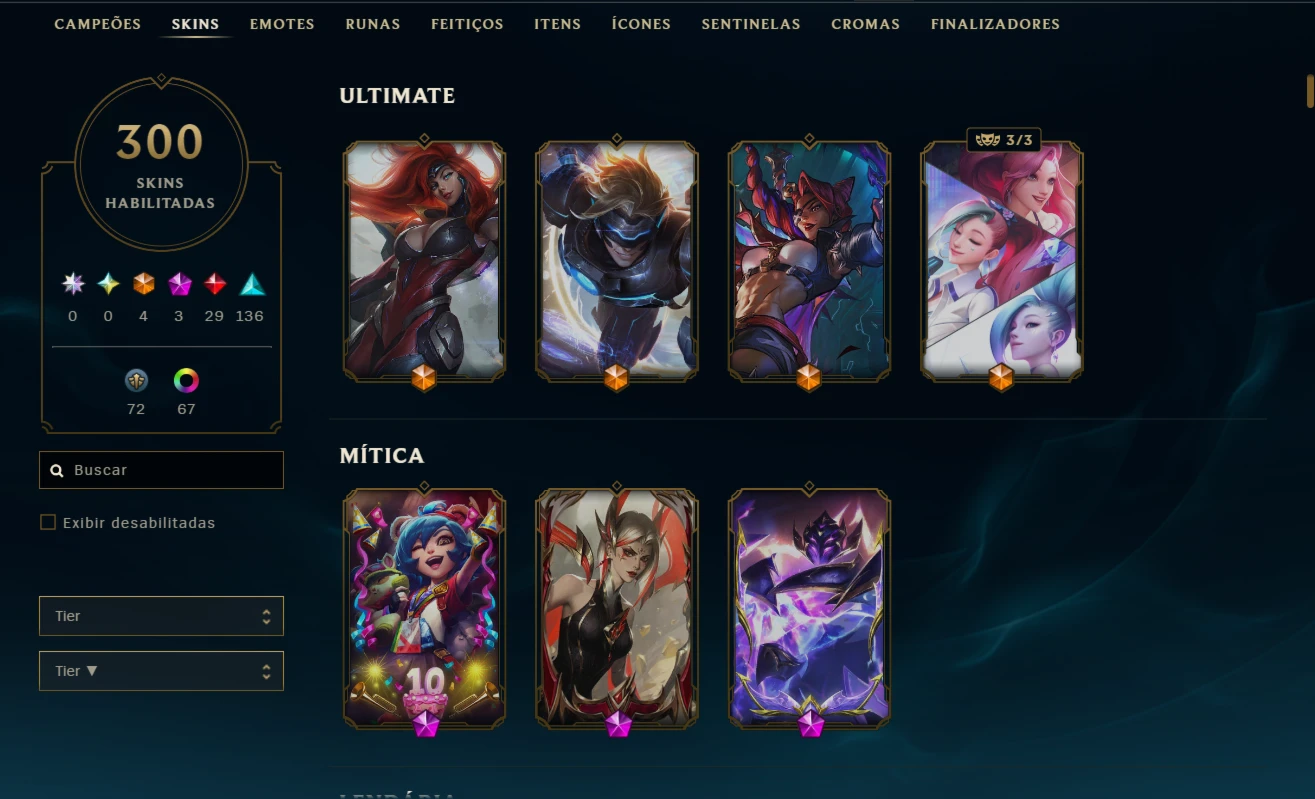The image size is (1315, 799).
Task: Click the teal Epic triangle icon showing 136
Action: pos(252,284)
